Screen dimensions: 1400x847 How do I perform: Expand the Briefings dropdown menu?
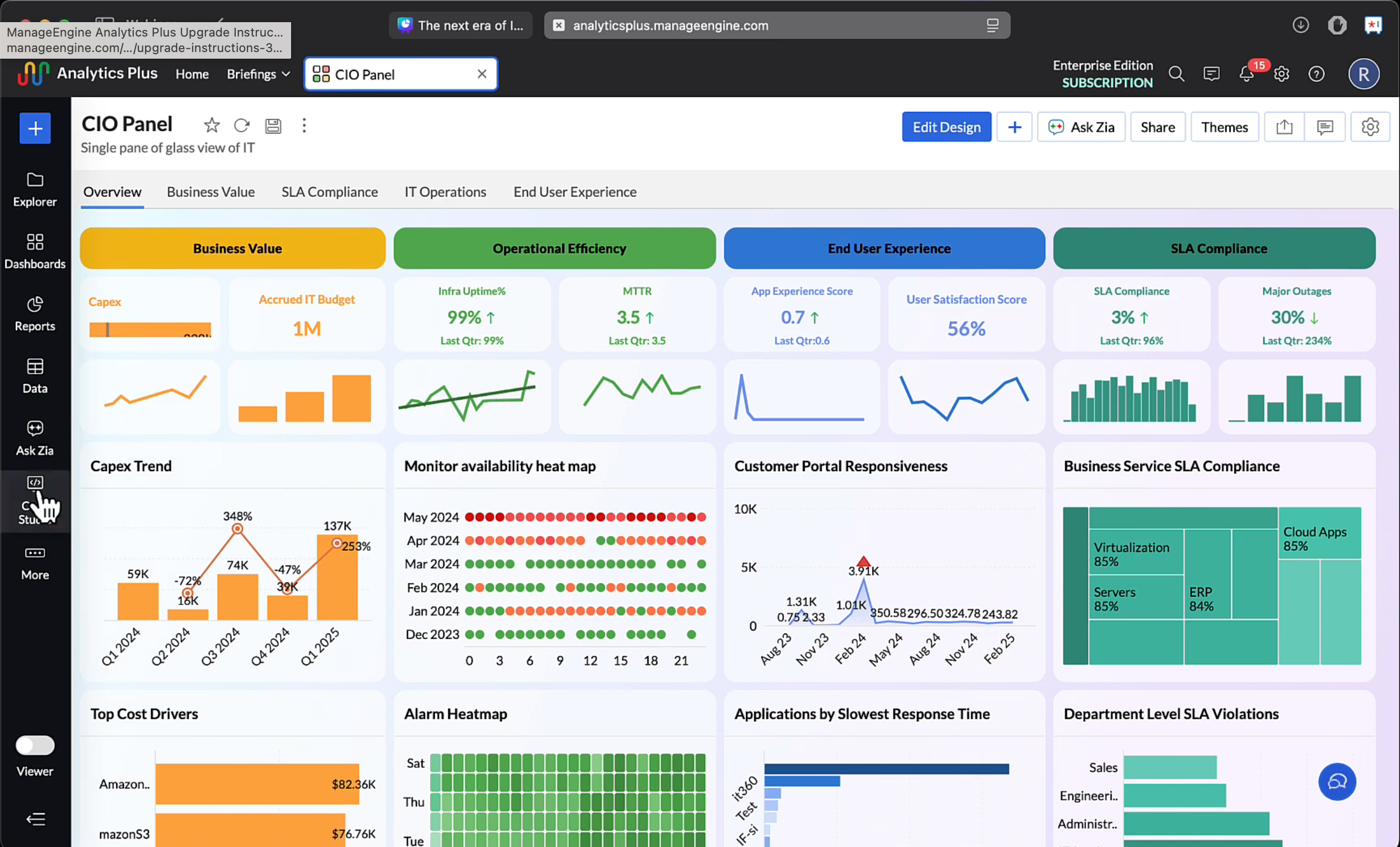click(258, 75)
